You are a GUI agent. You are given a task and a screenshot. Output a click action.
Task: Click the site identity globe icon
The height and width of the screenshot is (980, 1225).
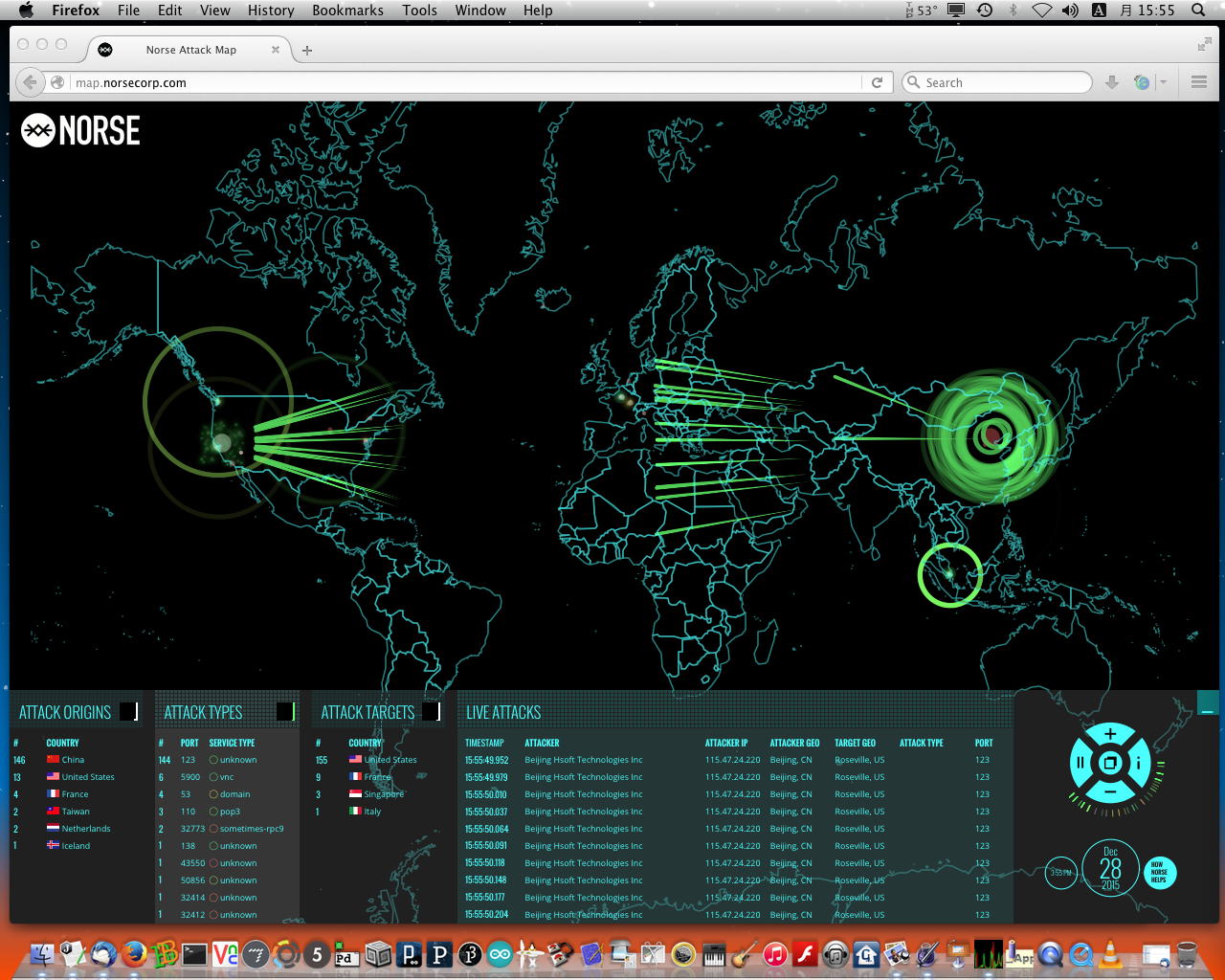[x=57, y=82]
